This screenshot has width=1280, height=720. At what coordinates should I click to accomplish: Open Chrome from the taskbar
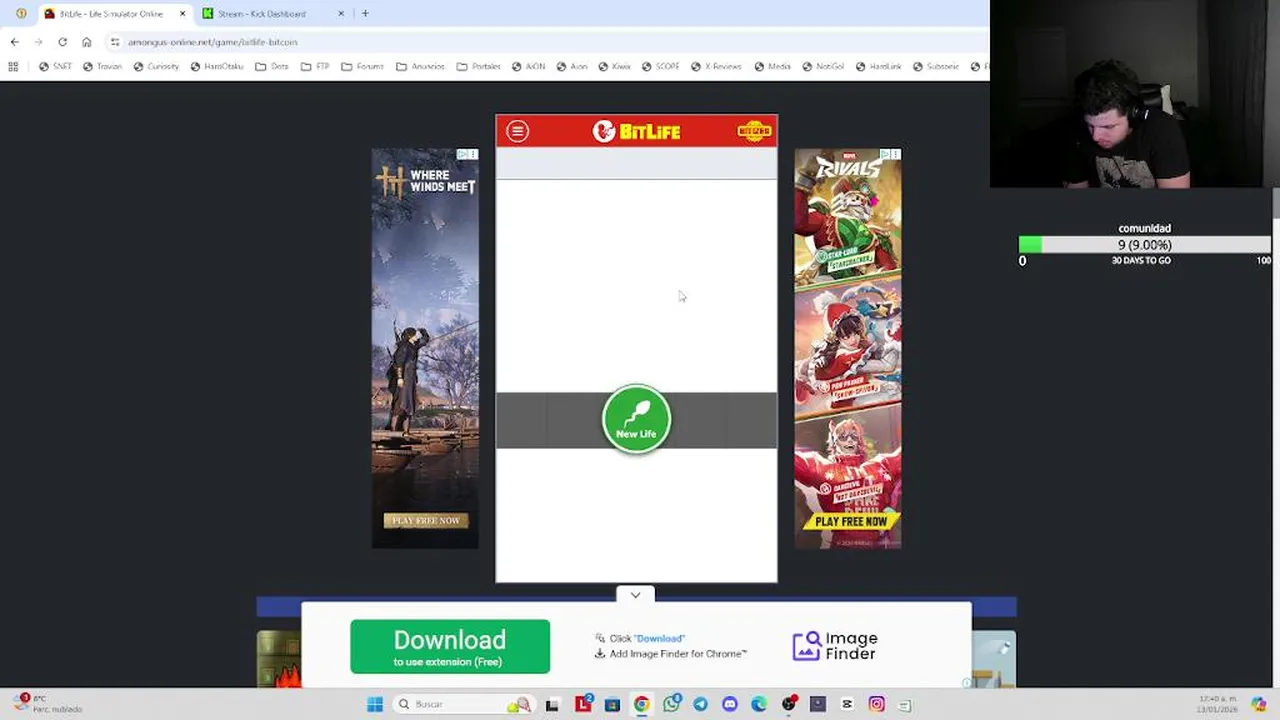click(641, 704)
